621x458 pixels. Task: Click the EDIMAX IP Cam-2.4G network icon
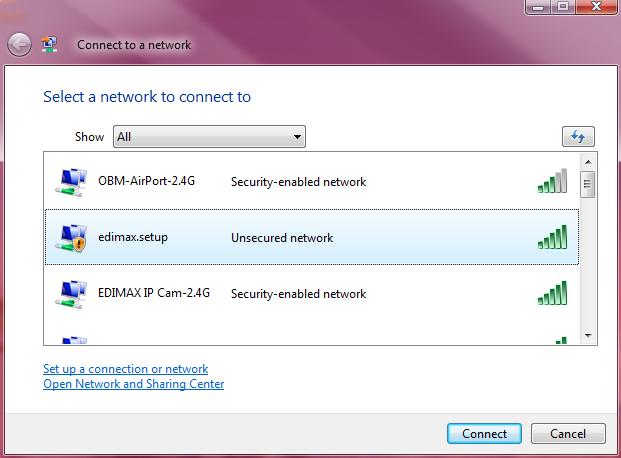click(71, 294)
